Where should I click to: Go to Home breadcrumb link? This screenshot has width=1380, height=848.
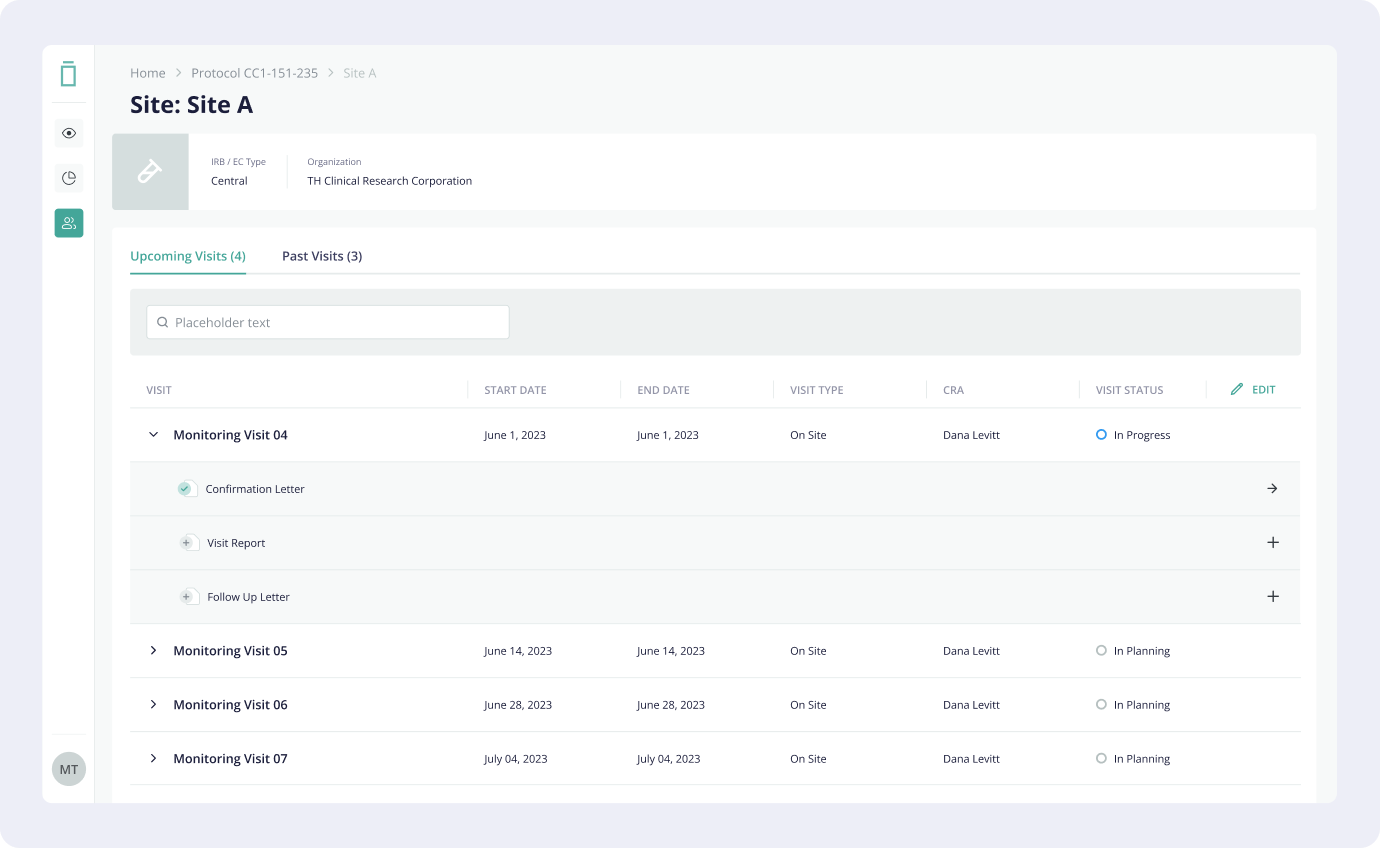(148, 73)
